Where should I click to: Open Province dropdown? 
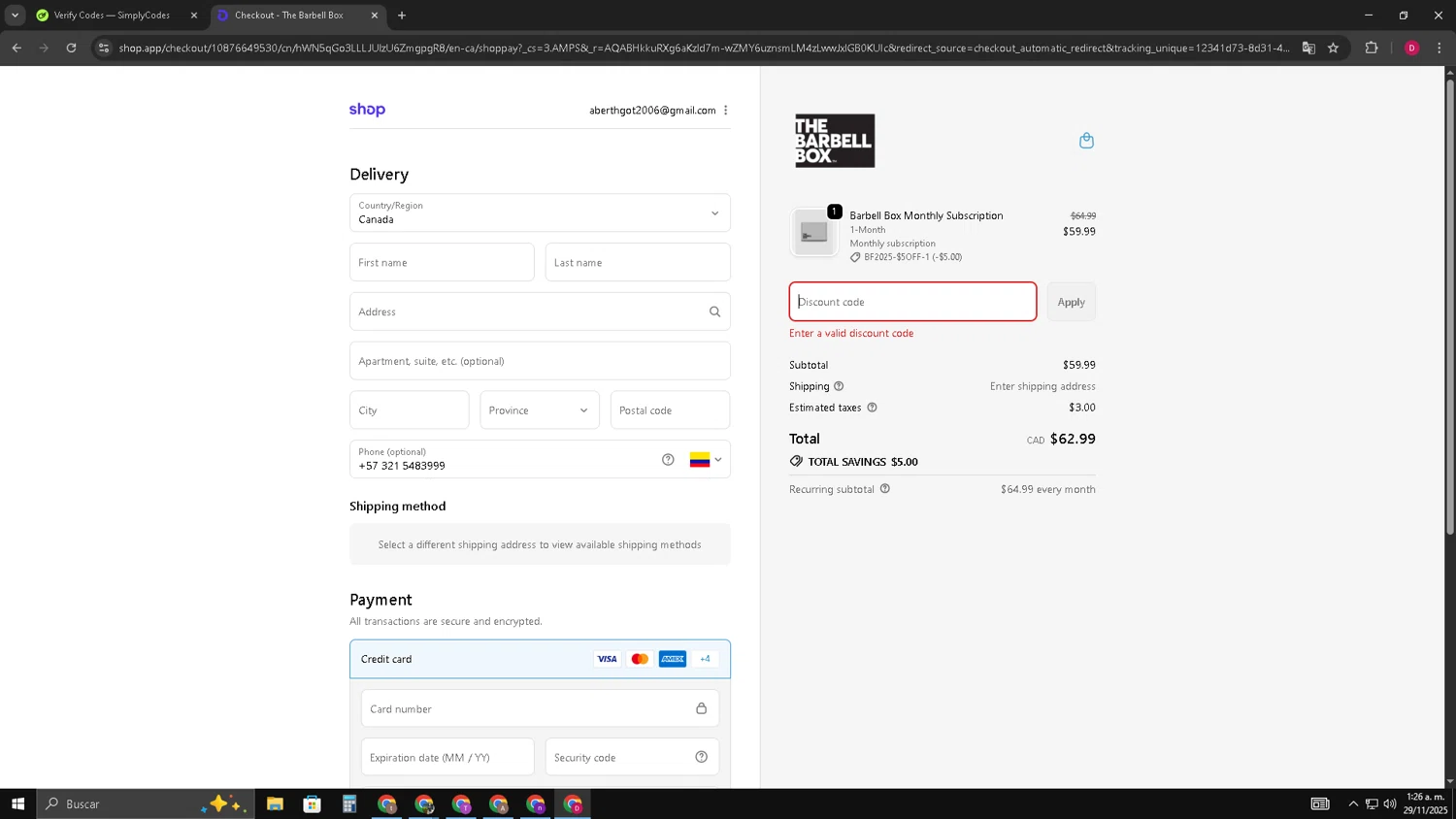(539, 409)
